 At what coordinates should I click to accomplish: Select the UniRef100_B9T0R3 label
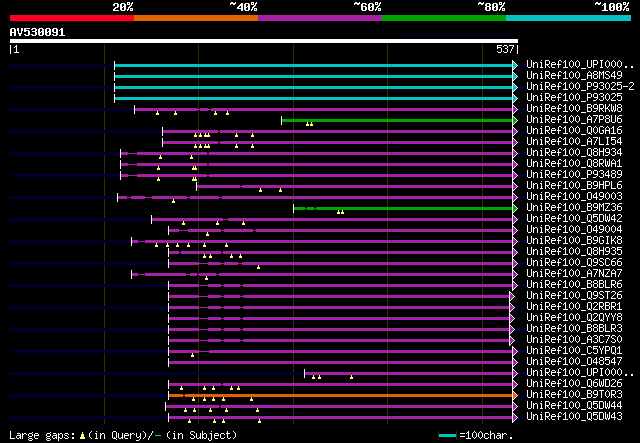pos(574,395)
